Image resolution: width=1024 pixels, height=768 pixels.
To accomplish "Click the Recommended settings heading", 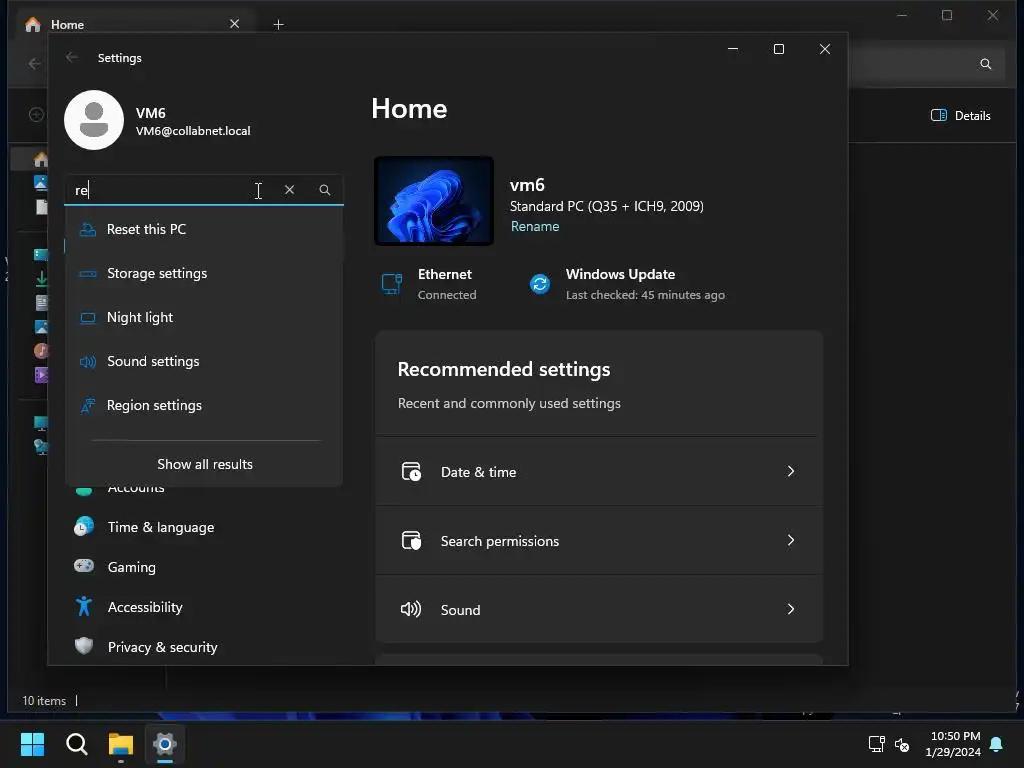I will pos(504,370).
